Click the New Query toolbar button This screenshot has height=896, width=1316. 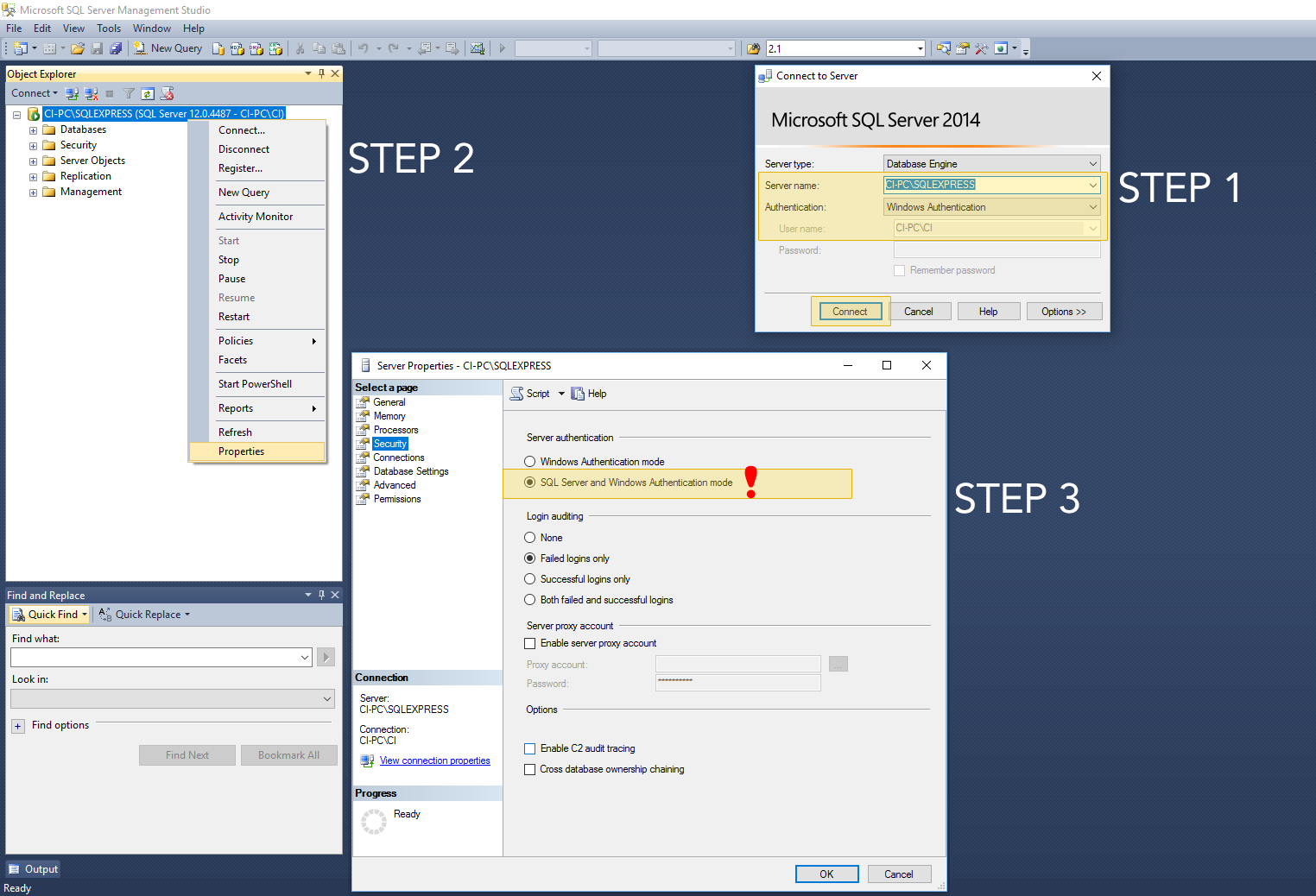168,48
